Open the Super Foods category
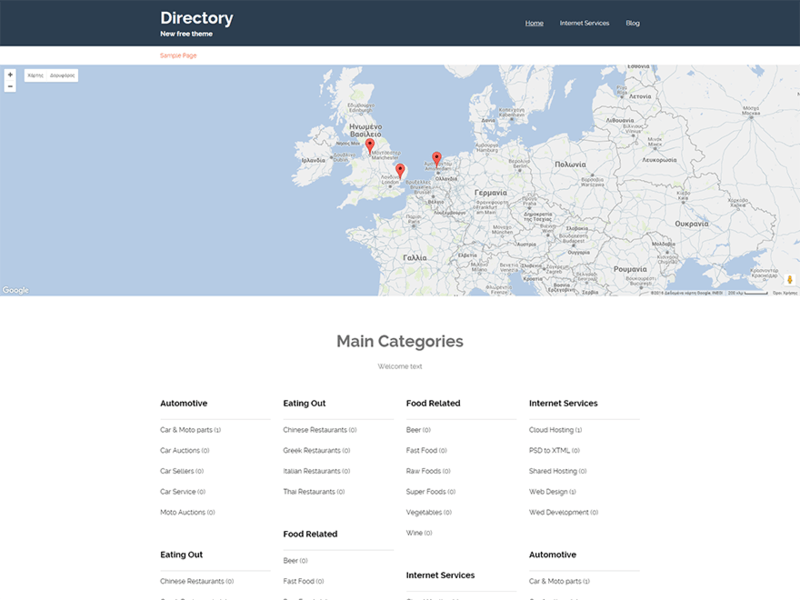800x600 pixels. point(429,491)
